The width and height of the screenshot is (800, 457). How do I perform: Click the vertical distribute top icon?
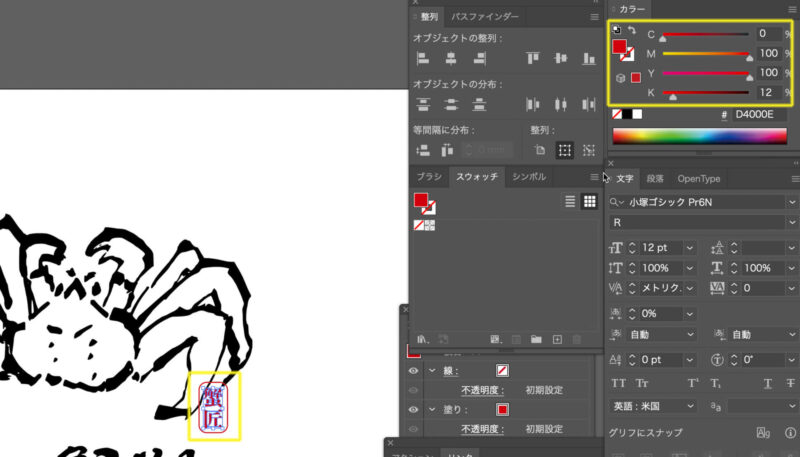click(423, 105)
